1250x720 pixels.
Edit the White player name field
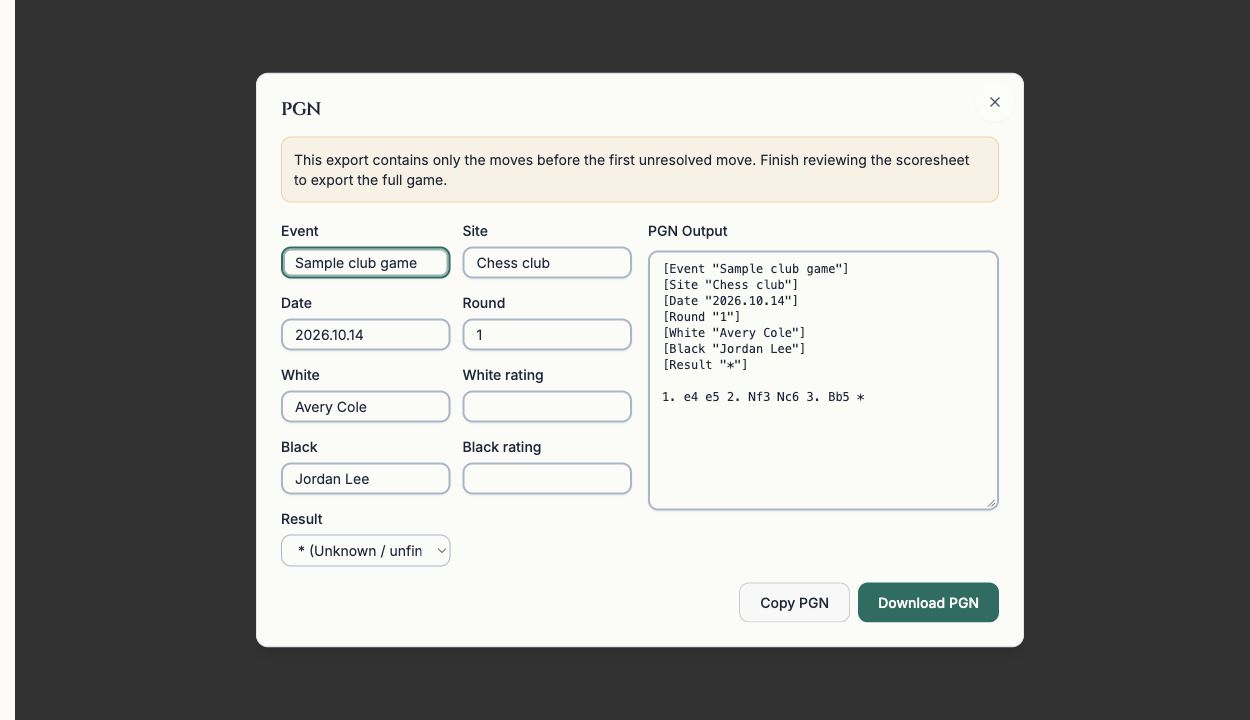366,407
